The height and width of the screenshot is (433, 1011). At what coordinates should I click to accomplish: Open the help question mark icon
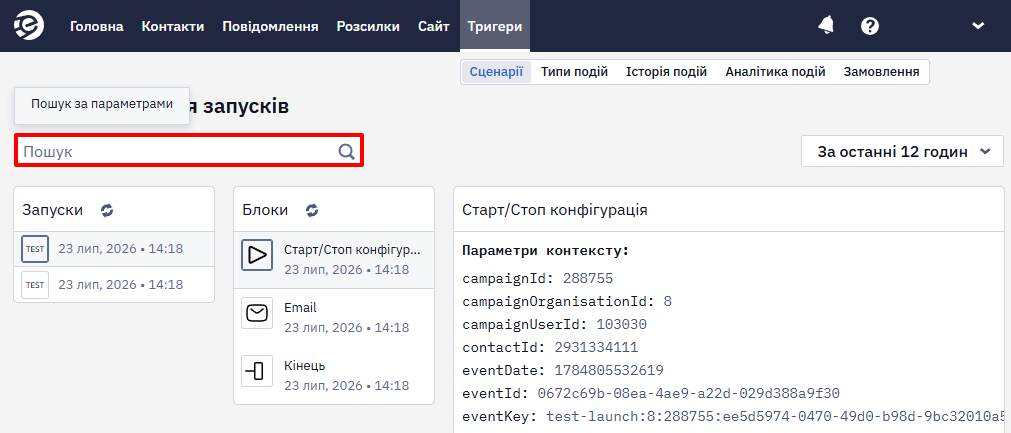(870, 26)
